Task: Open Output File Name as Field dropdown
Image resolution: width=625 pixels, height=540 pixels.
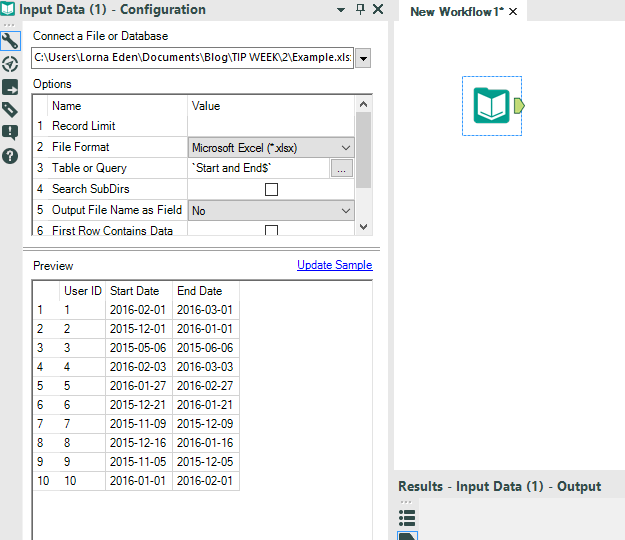Action: [x=271, y=210]
